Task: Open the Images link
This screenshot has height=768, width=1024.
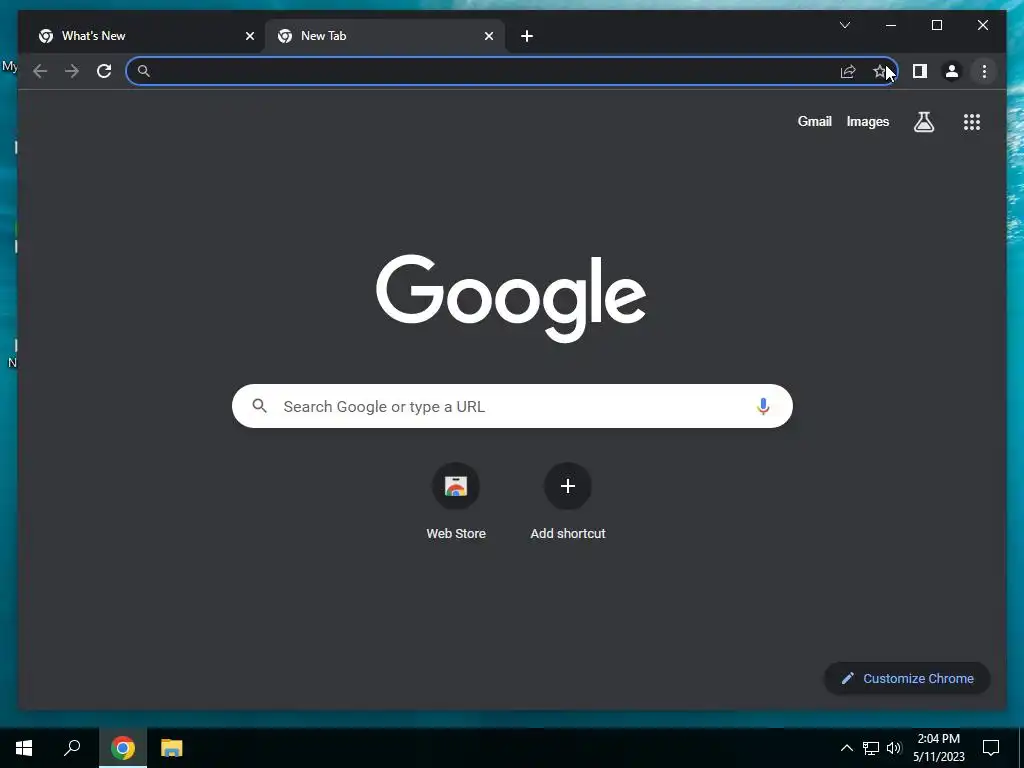Action: coord(867,121)
